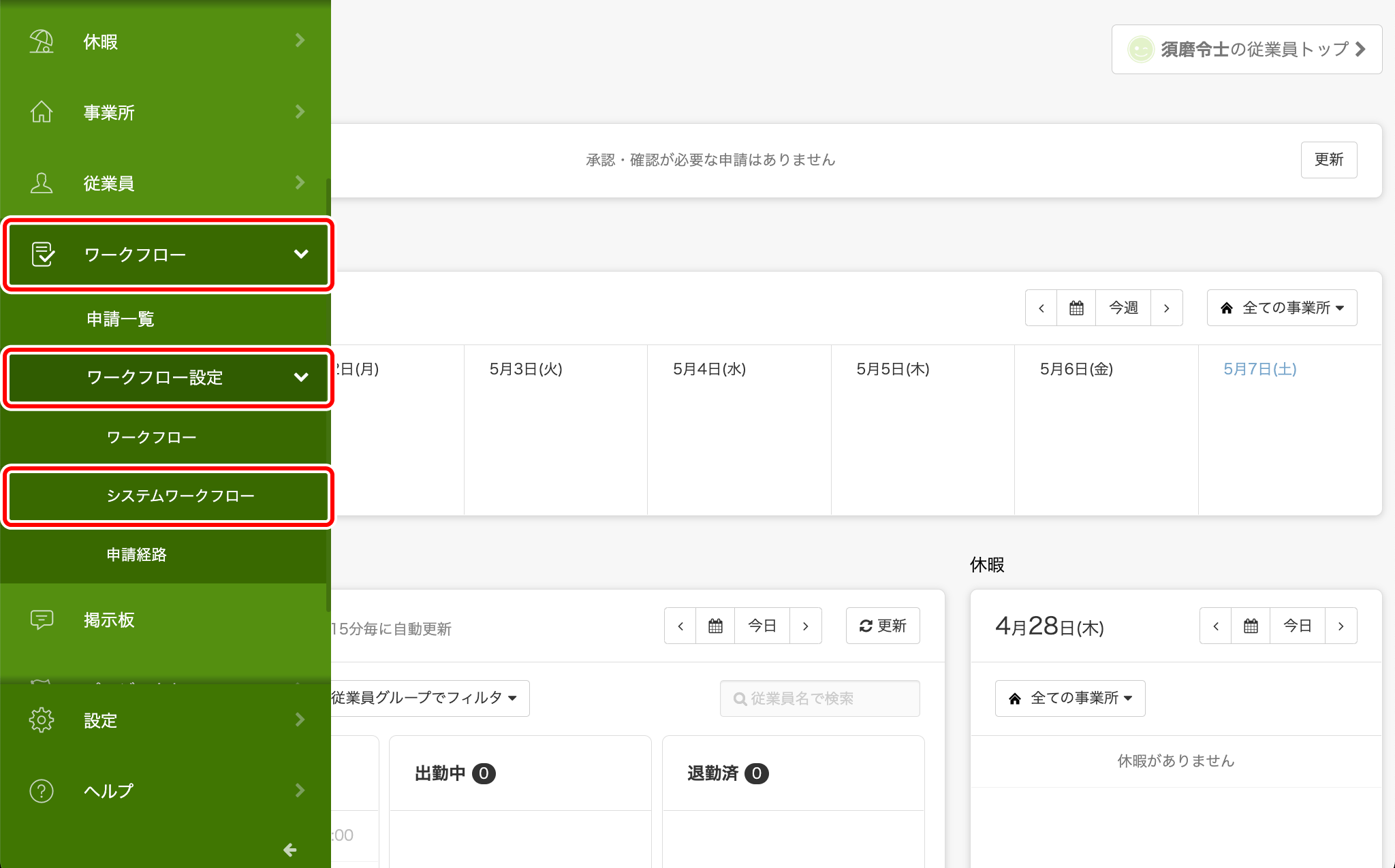Click the 4月28日(木) date heading
Screen dimensions: 1395x868
(1050, 626)
